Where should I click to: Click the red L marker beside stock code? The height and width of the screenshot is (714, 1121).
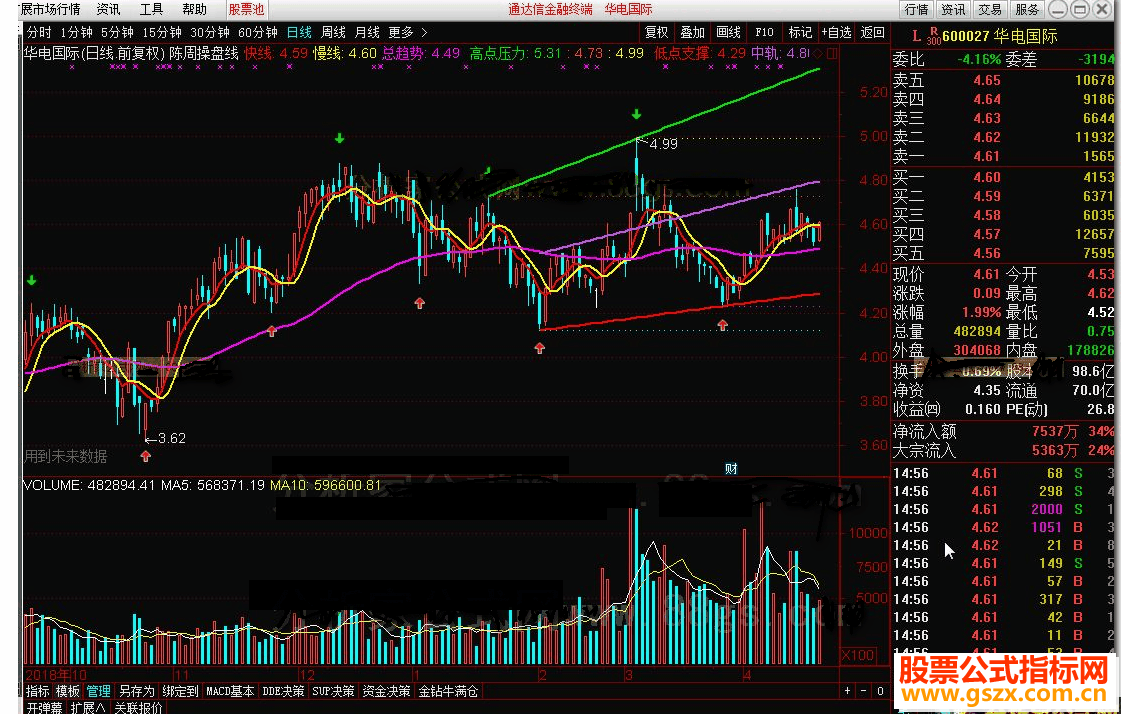pyautogui.click(x=916, y=36)
